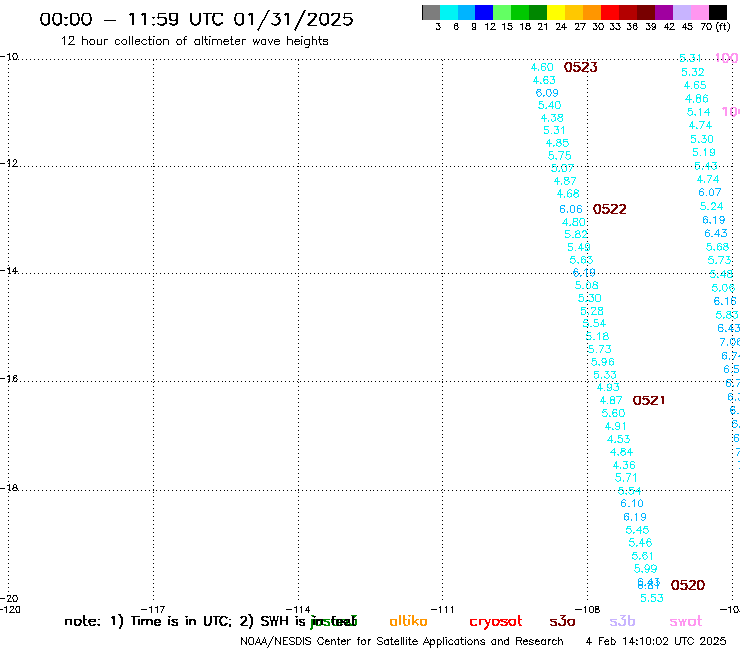Image resolution: width=740 pixels, height=650 pixels.
Task: Click the dark blue swatch in the legend
Action: coord(485,12)
